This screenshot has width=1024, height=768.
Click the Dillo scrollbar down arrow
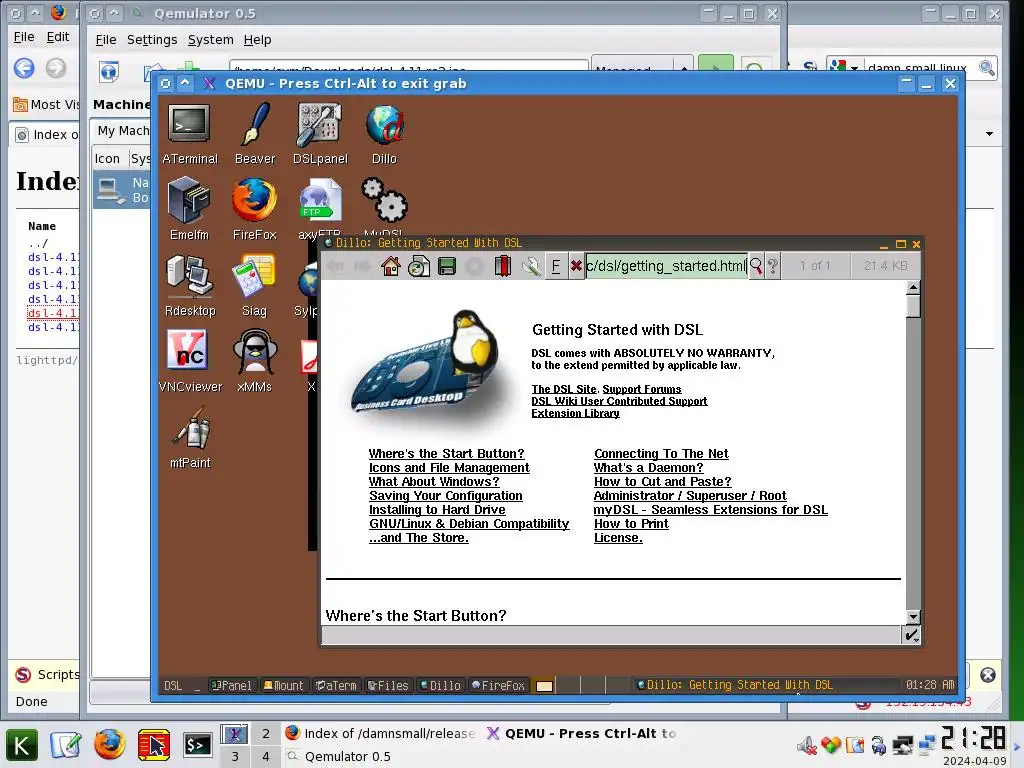[x=914, y=616]
